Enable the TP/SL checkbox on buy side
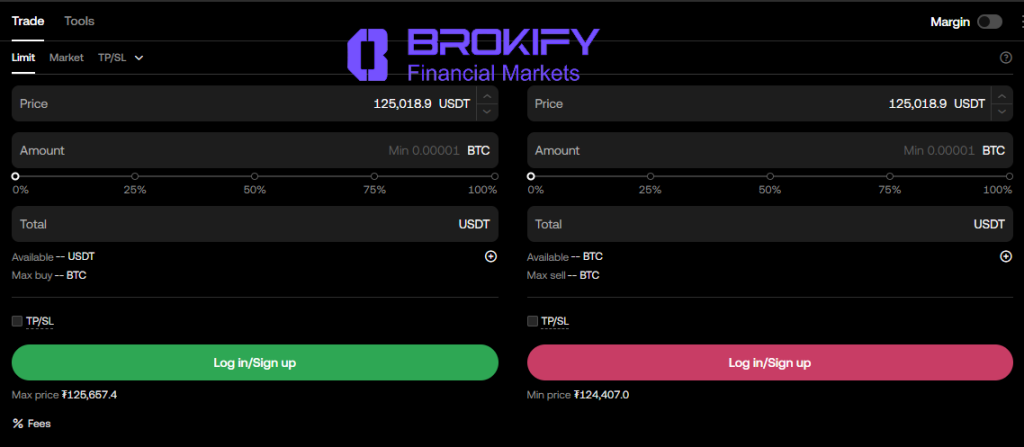 click(x=17, y=321)
